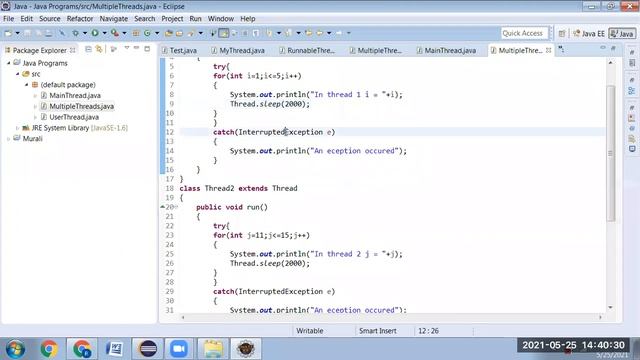This screenshot has width=640, height=360.
Task: Minimize the editor area
Action: [603, 48]
